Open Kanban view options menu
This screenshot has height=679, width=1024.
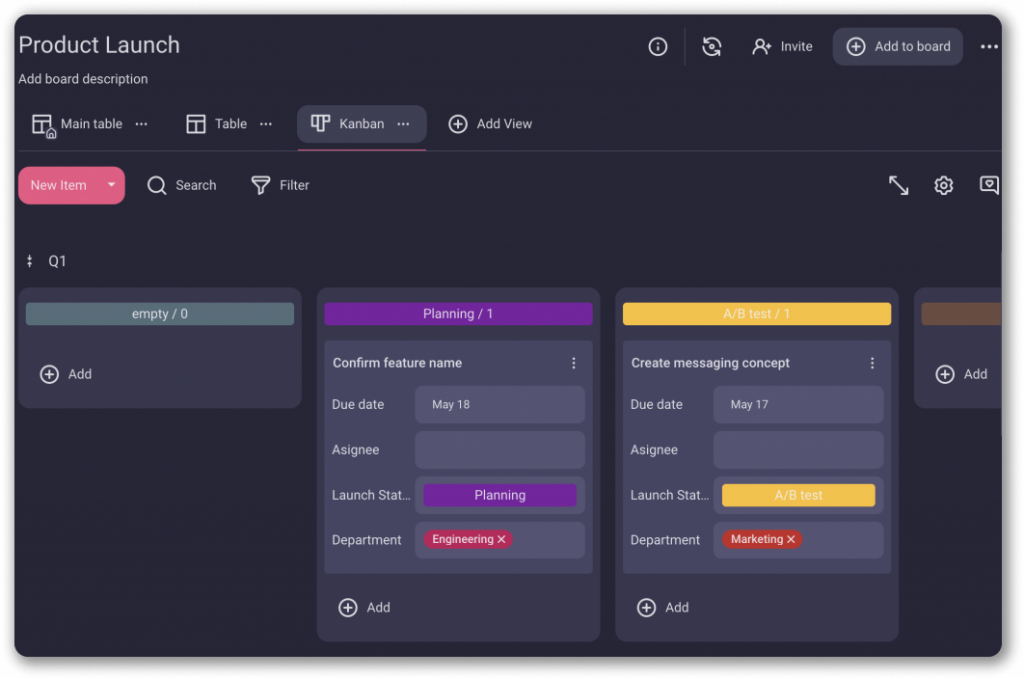point(403,124)
